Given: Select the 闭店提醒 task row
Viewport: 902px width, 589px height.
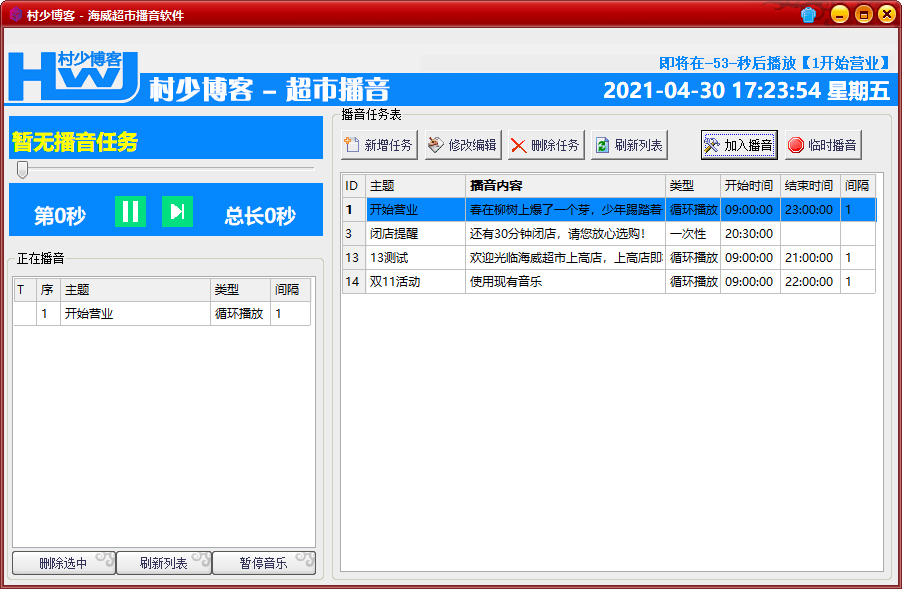Looking at the screenshot, I should [609, 234].
